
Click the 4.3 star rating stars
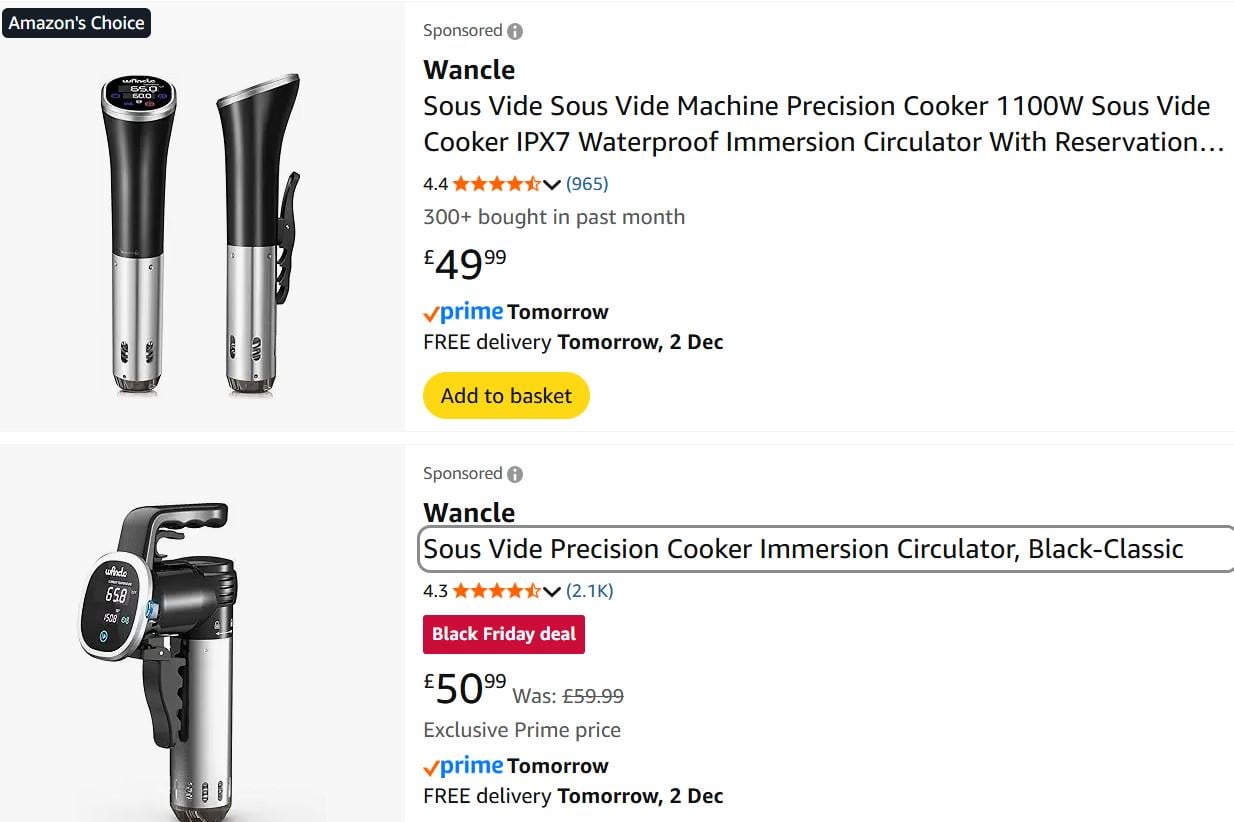[496, 591]
